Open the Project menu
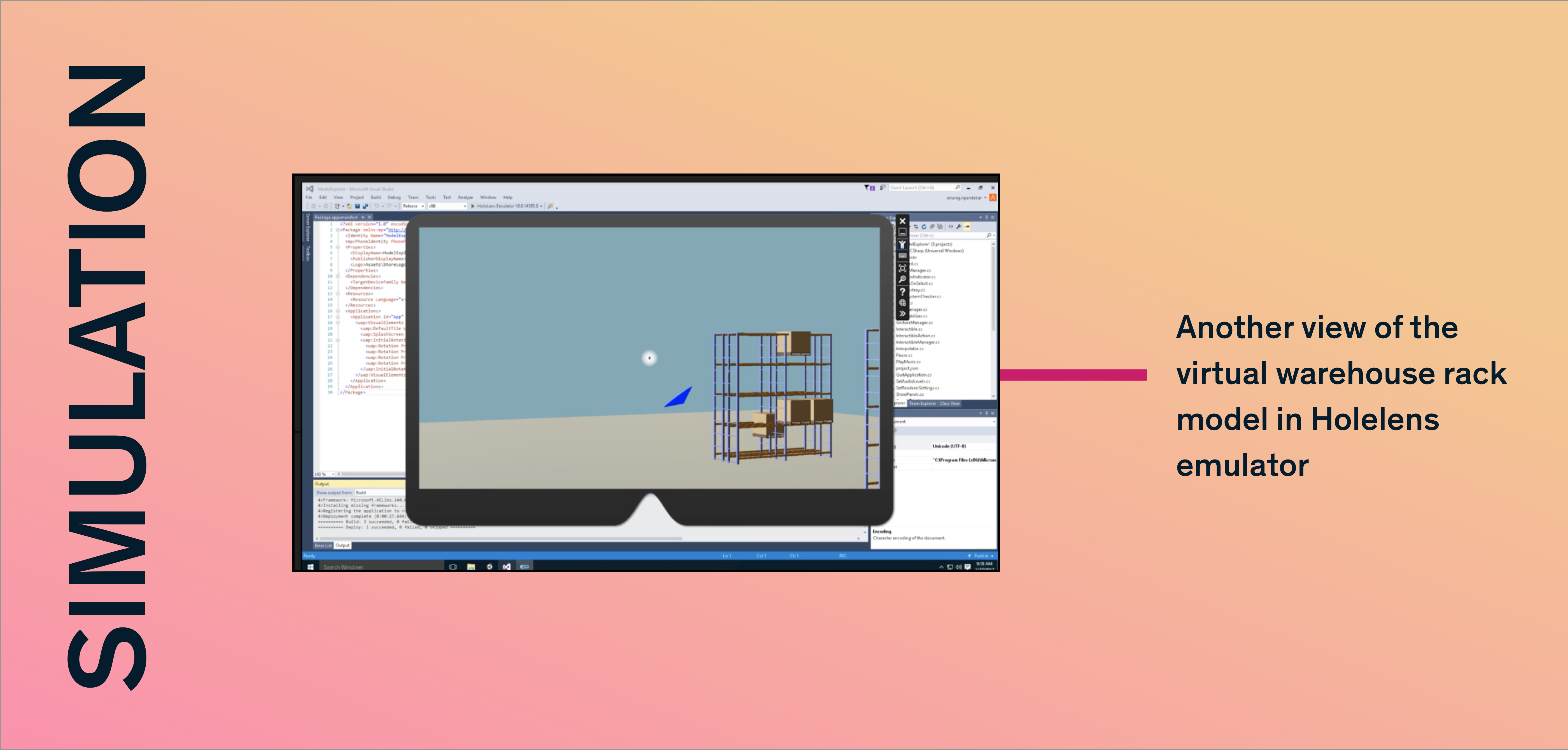The width and height of the screenshot is (1568, 750). tap(357, 197)
